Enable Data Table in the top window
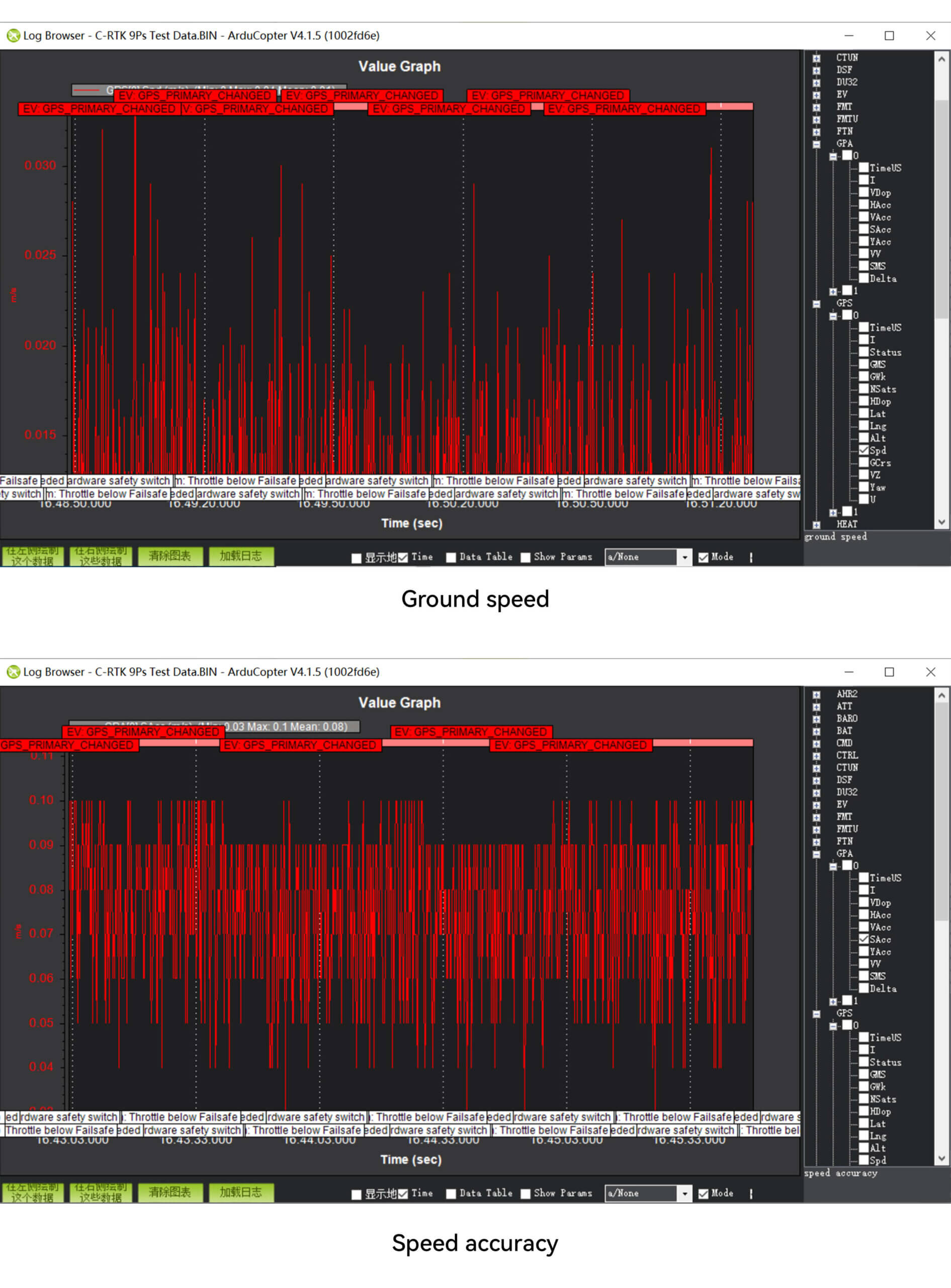Screen dimensions: 951x1288 [451, 557]
